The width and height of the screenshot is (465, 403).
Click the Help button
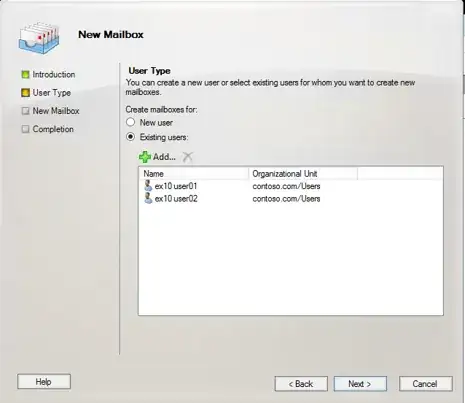coord(44,382)
